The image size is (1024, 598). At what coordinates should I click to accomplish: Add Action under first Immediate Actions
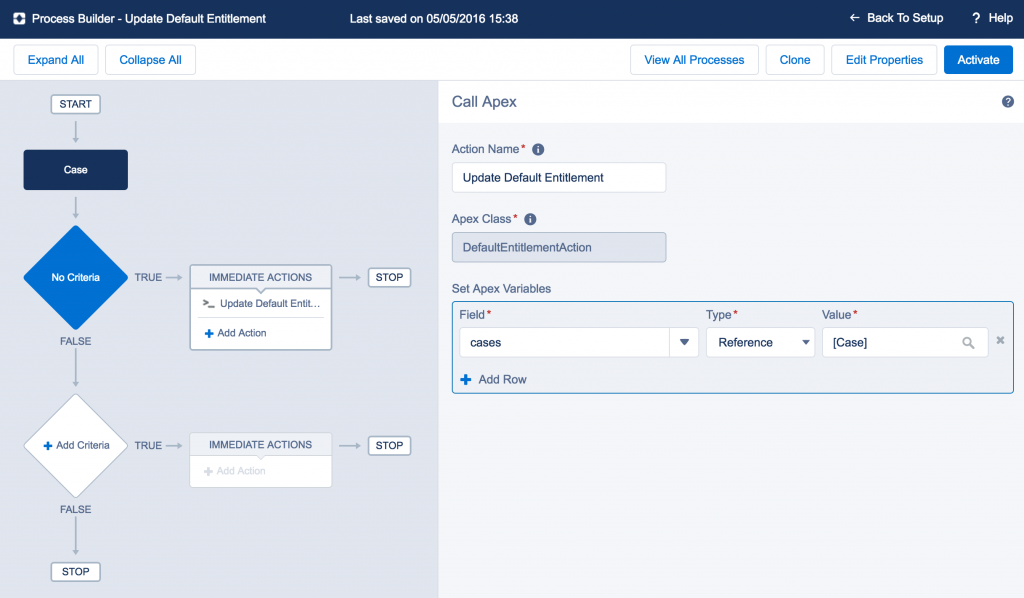(236, 333)
